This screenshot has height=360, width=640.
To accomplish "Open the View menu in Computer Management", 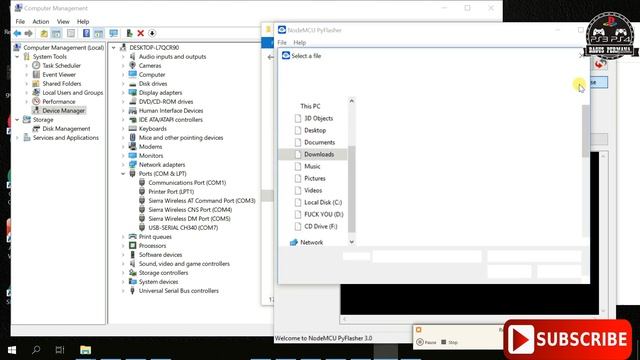I will tap(63, 21).
